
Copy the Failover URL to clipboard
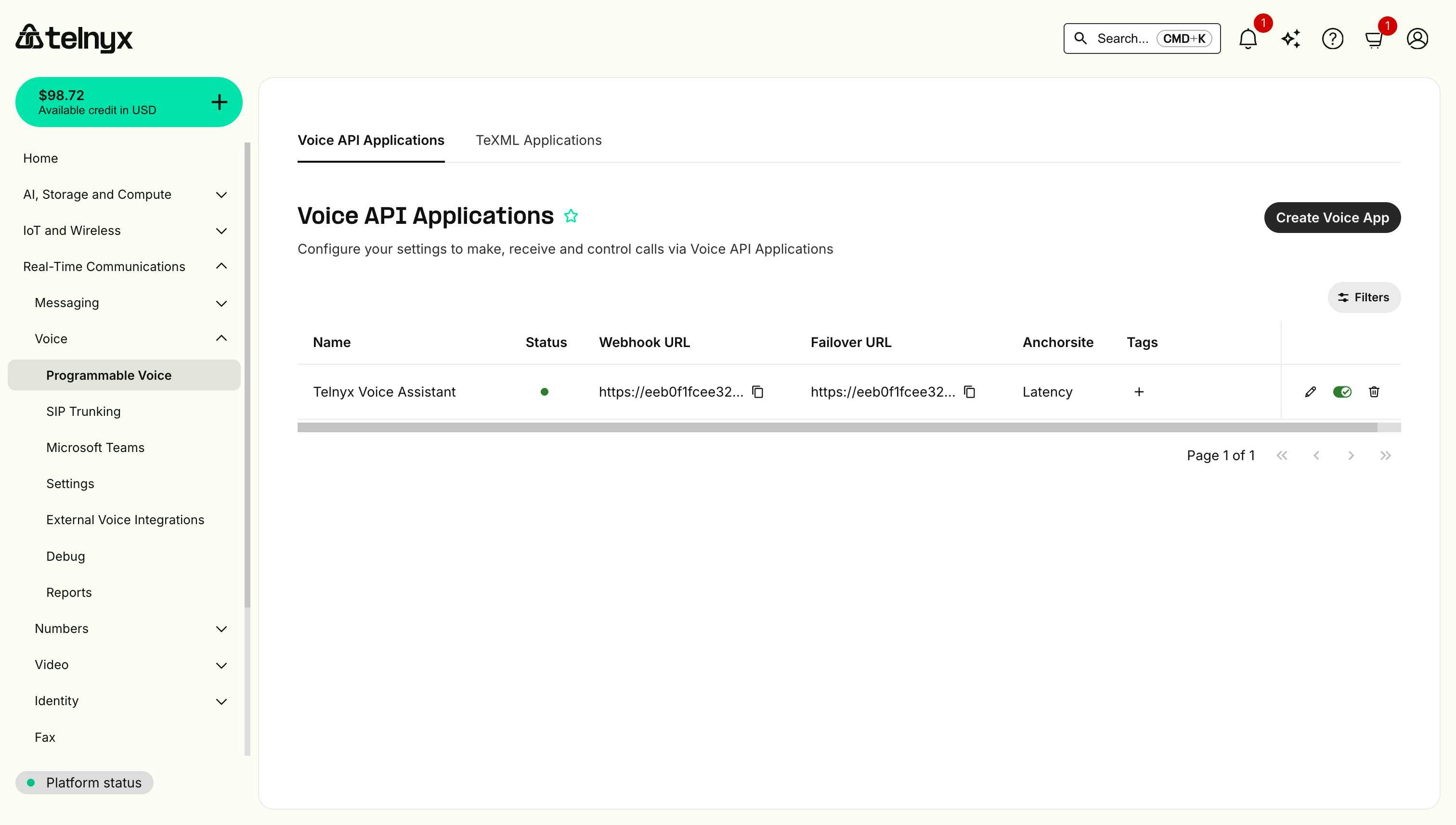(970, 392)
